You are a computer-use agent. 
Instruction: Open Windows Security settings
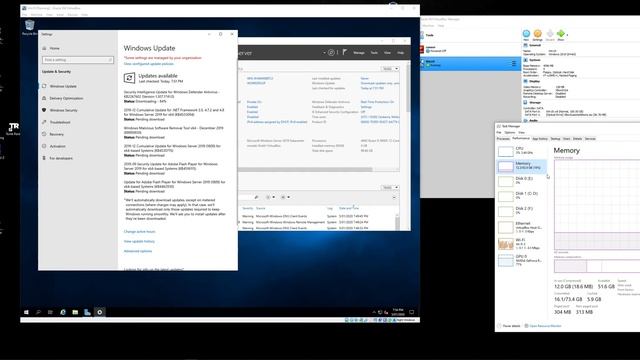(x=63, y=110)
